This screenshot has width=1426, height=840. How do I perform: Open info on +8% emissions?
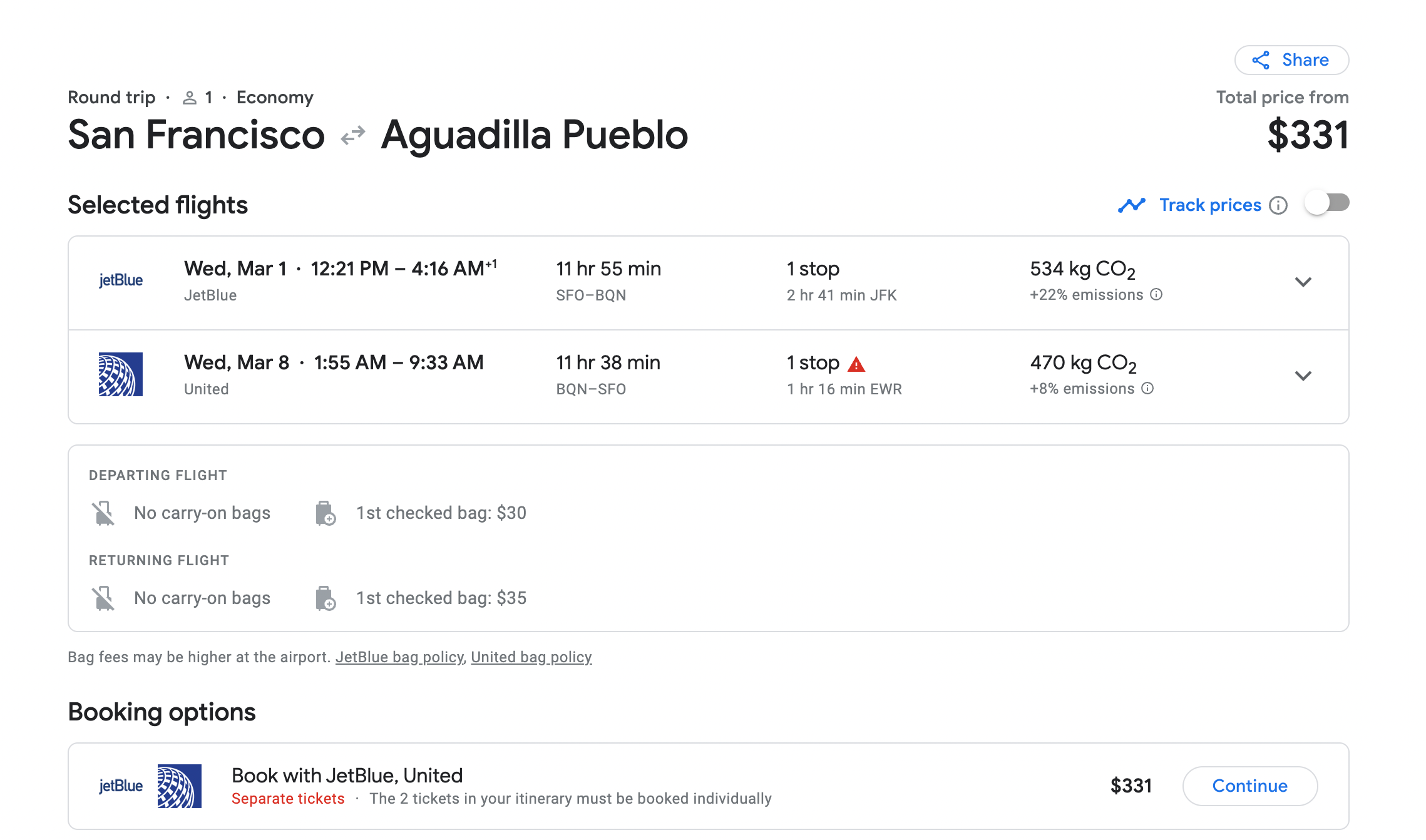coord(1148,389)
